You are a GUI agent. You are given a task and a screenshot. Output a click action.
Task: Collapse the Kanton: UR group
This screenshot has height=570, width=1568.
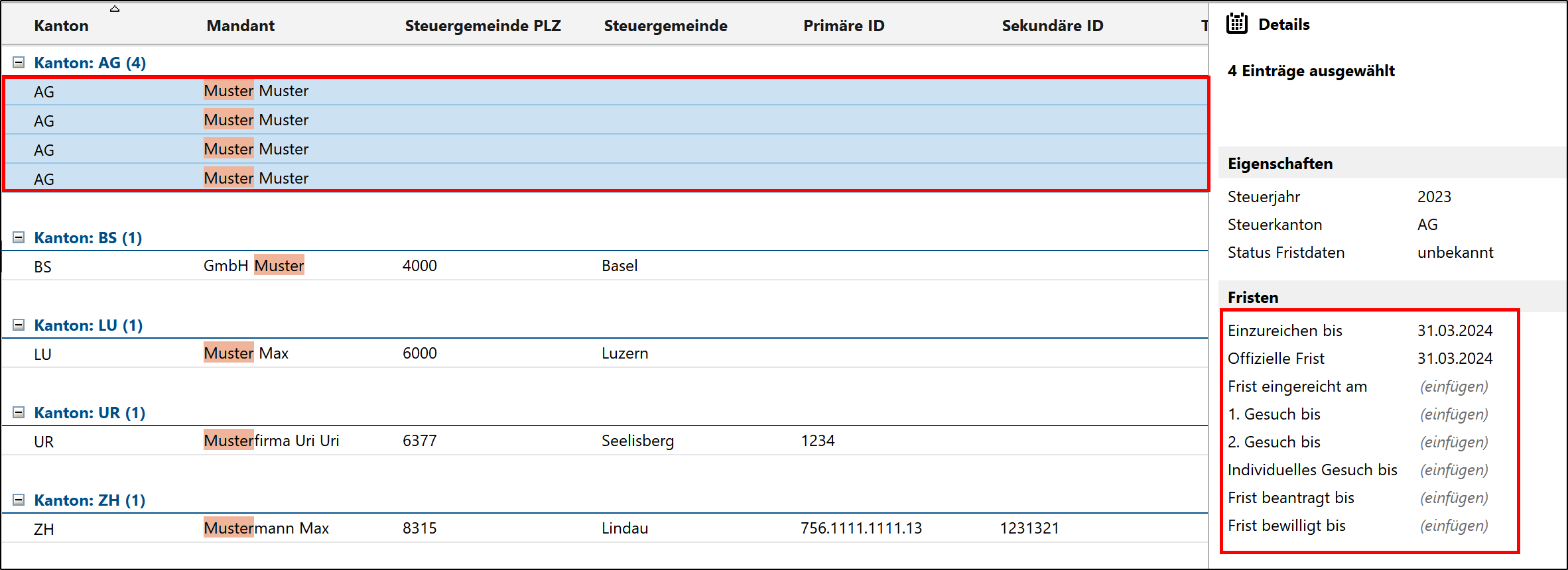coord(19,413)
